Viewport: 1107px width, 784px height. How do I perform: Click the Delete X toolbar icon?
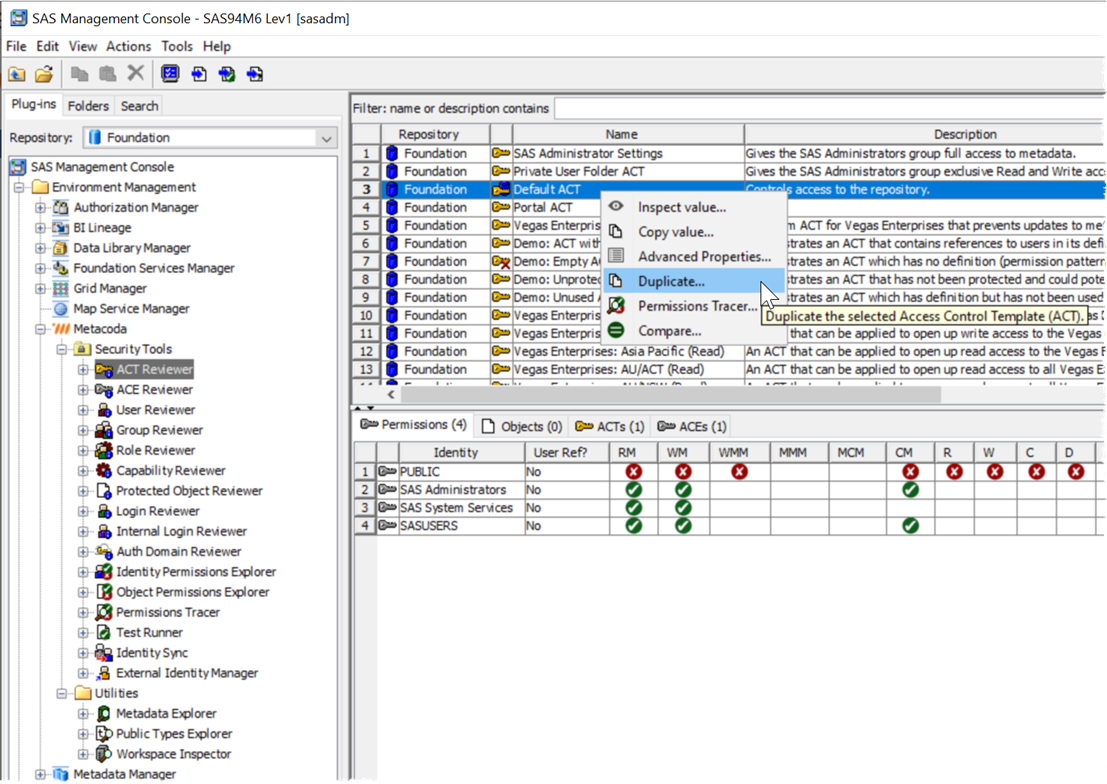[136, 73]
